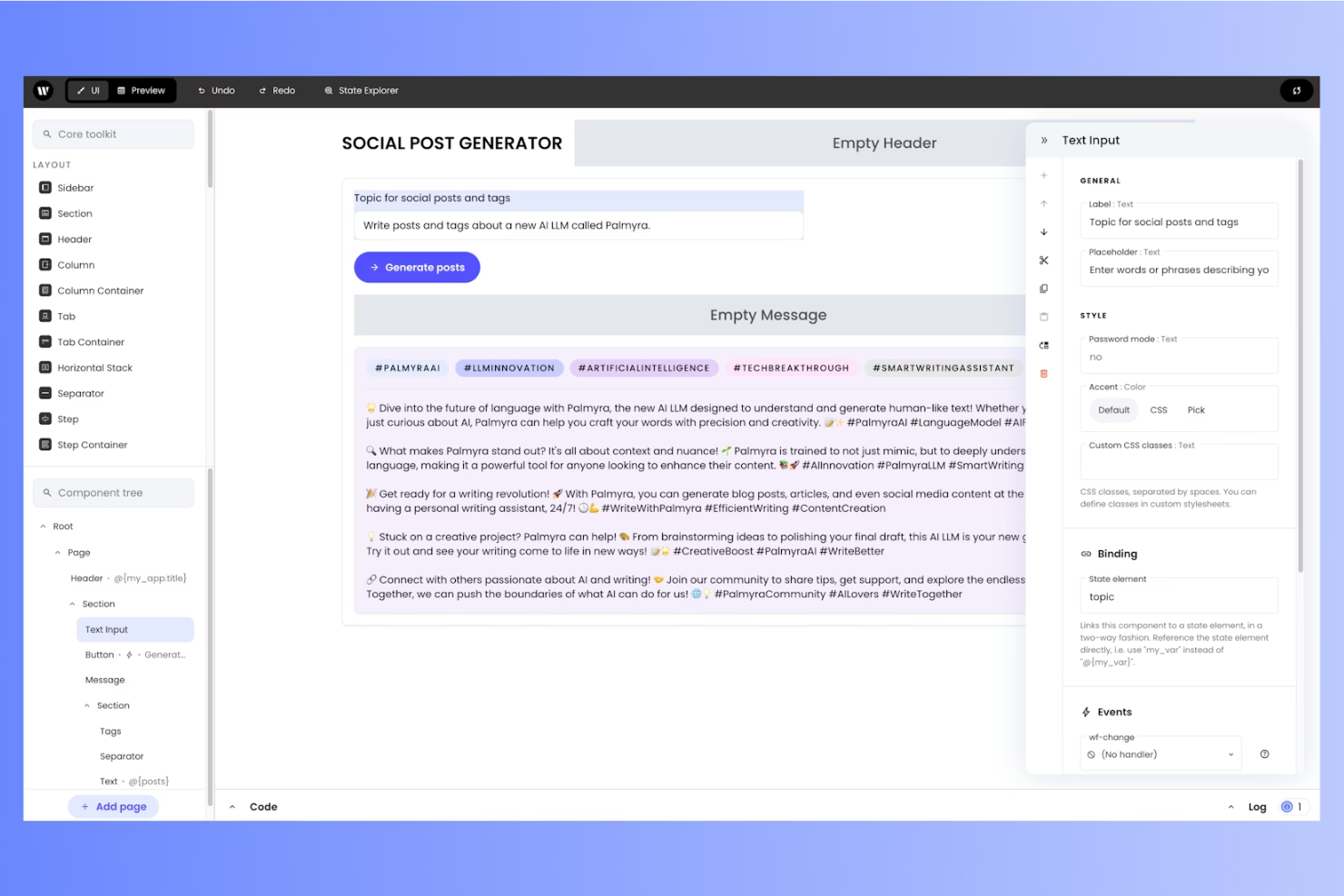This screenshot has width=1344, height=896.
Task: Click the Generate posts button
Action: (x=417, y=267)
